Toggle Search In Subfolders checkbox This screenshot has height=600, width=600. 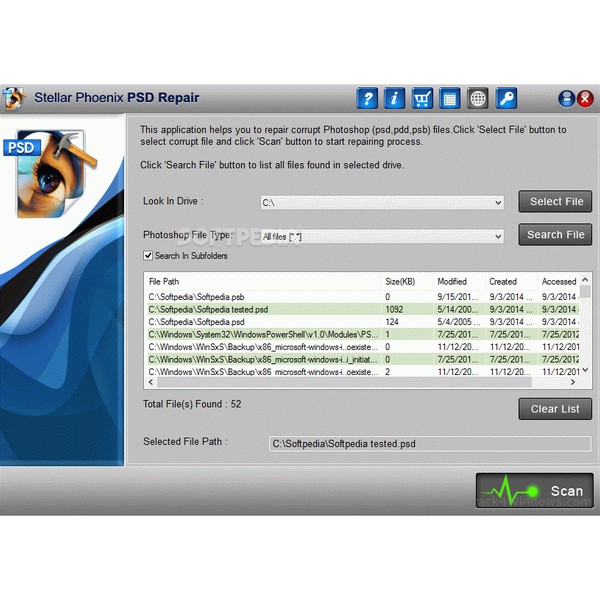click(x=148, y=256)
